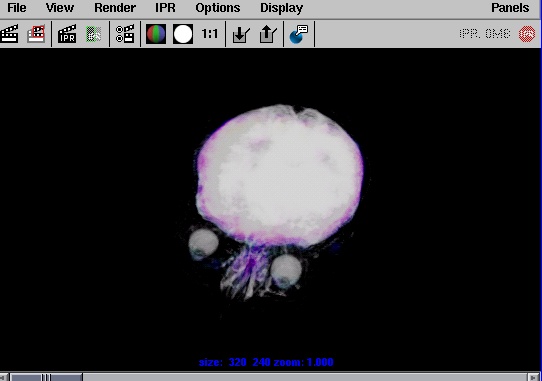Click the red IPR stop icon at right
The width and height of the screenshot is (542, 381).
(x=527, y=34)
